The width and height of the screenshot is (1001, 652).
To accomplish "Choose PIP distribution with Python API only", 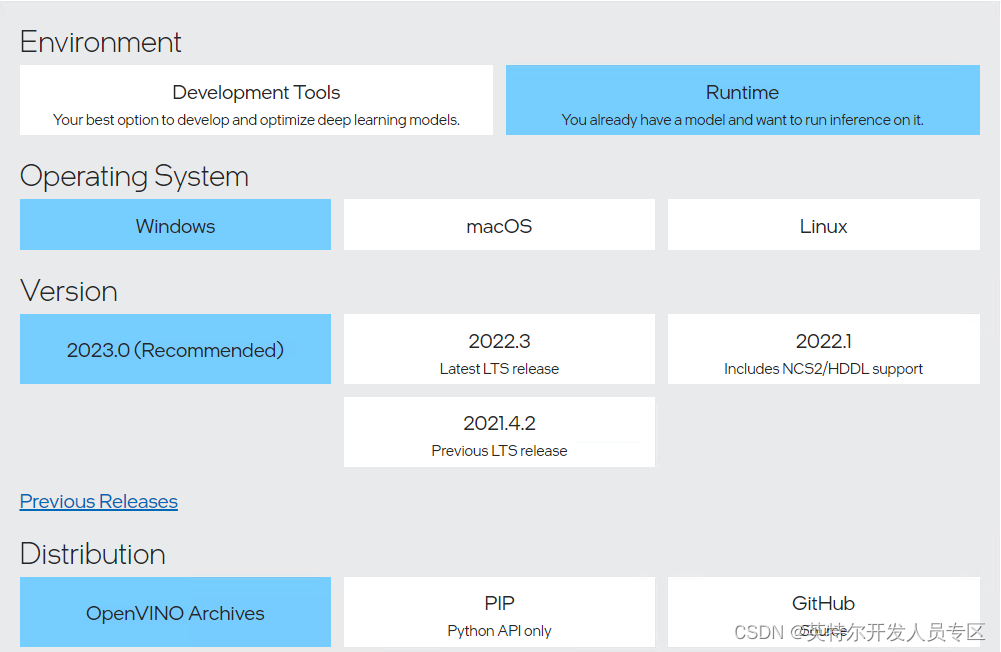I will click(499, 612).
